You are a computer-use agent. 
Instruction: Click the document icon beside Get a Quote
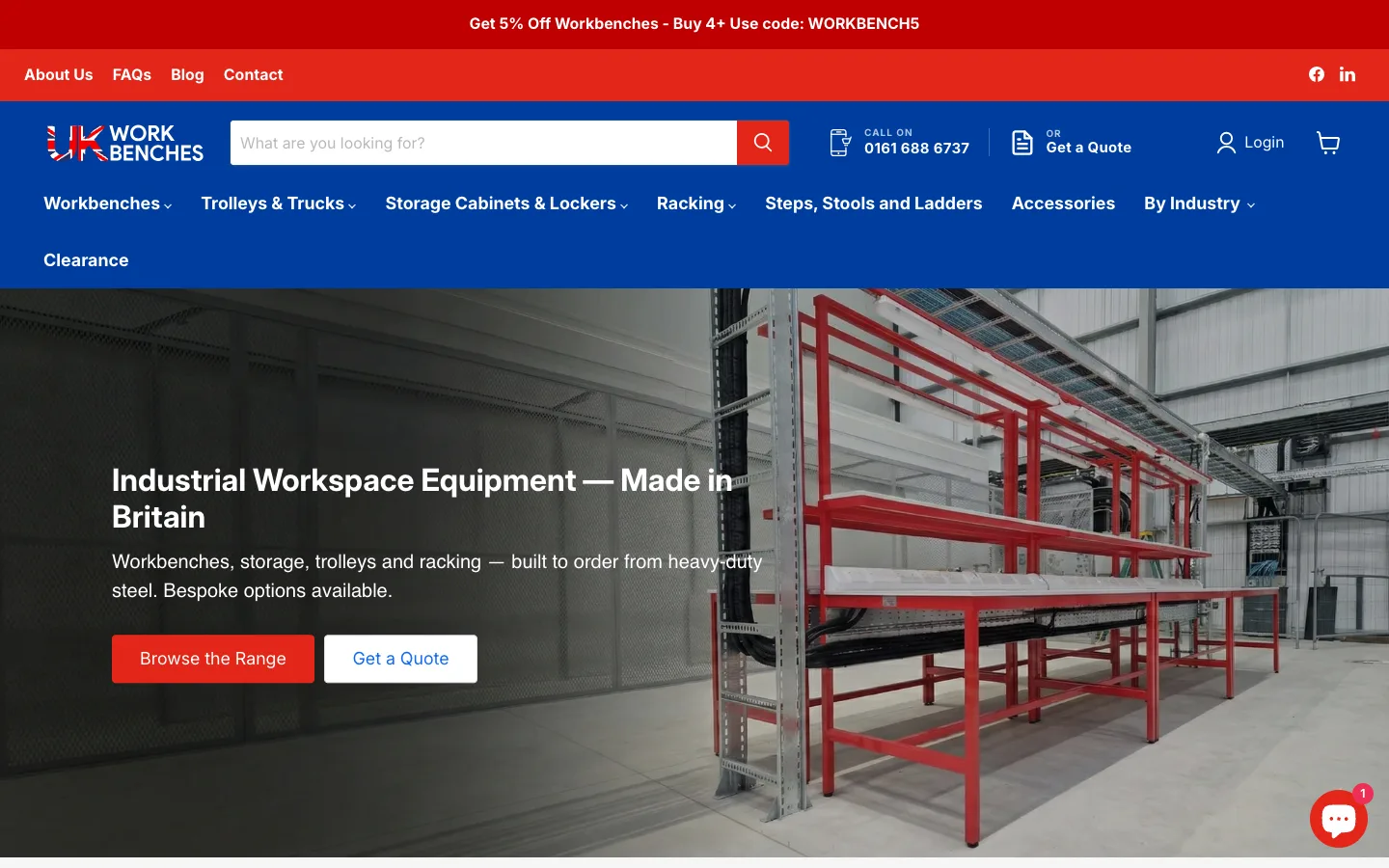point(1022,143)
